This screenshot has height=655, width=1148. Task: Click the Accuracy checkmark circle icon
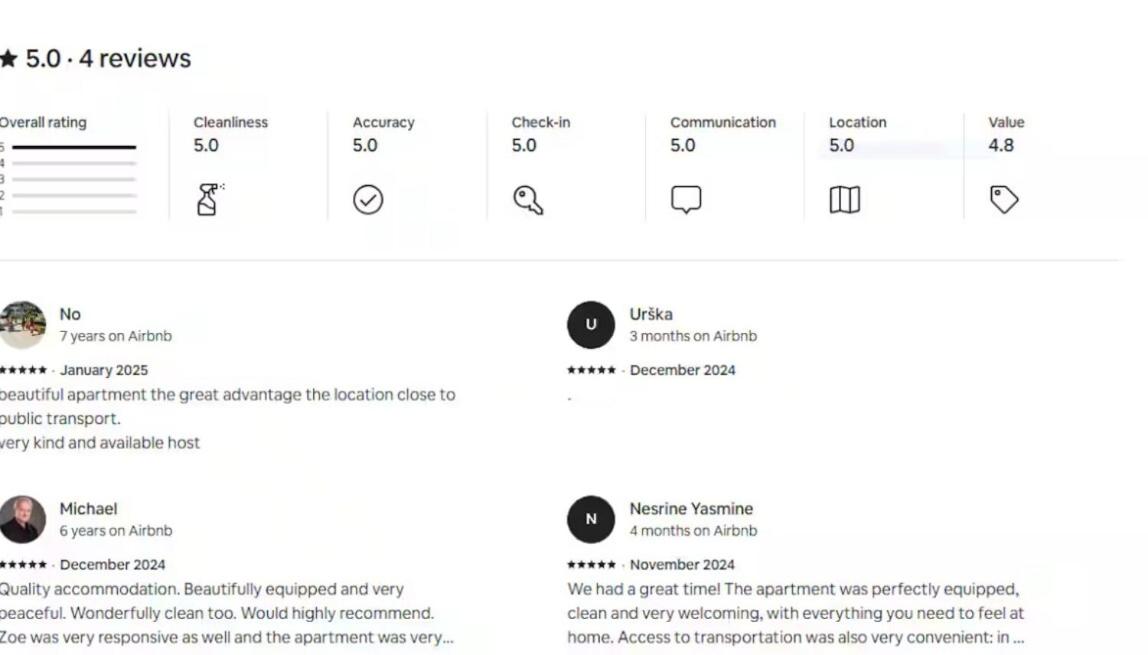(x=368, y=200)
